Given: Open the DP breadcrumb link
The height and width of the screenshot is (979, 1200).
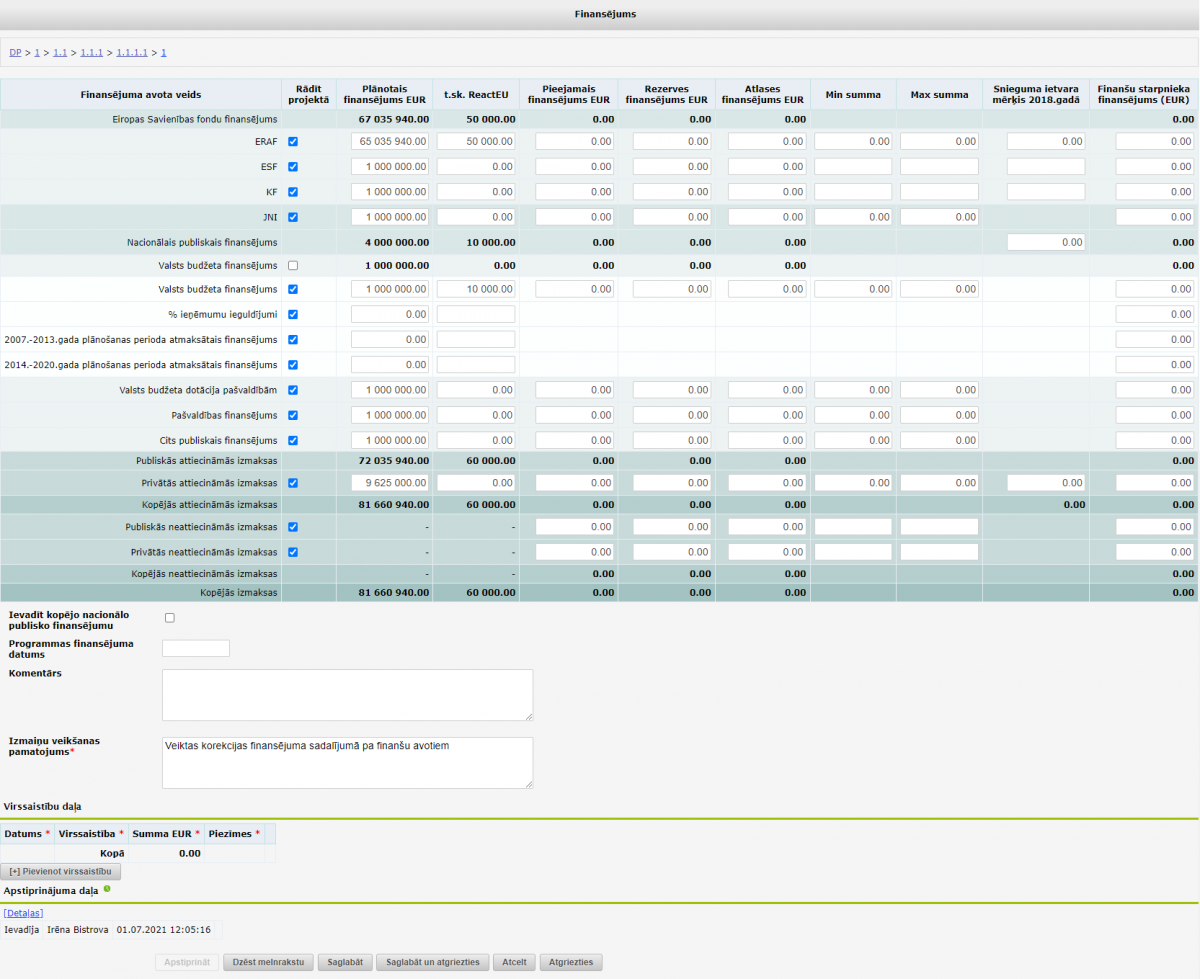Looking at the screenshot, I should [15, 52].
